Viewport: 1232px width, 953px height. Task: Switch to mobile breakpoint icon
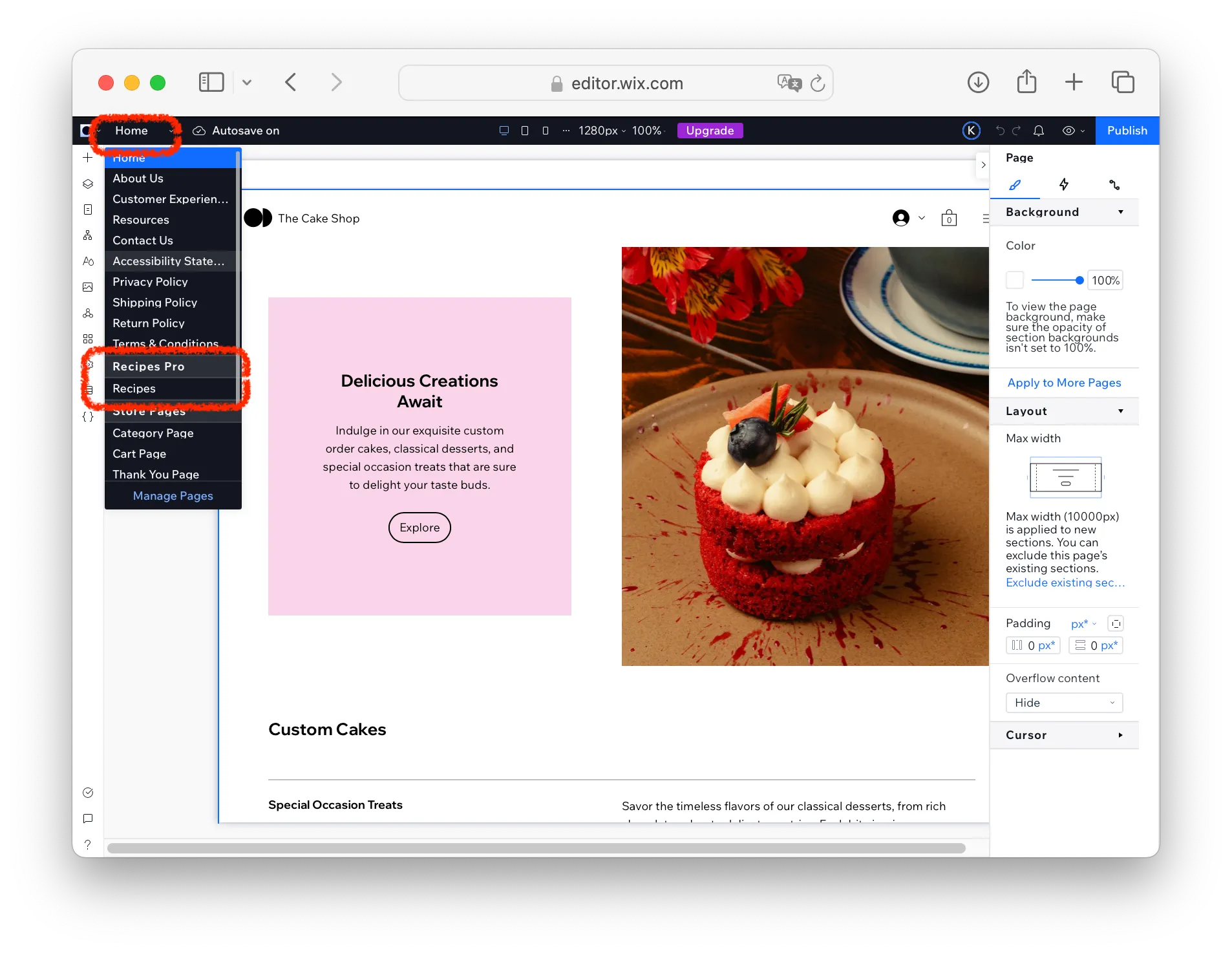[x=546, y=131]
